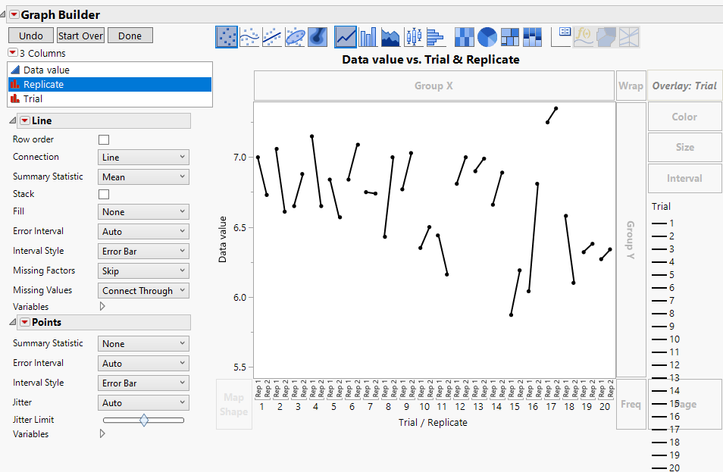Select the Box Plot element icon
This screenshot has width=723, height=472.
[414, 37]
